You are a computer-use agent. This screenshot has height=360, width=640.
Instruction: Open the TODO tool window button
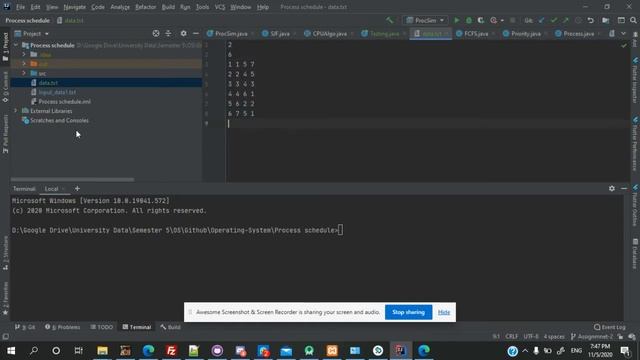click(101, 327)
